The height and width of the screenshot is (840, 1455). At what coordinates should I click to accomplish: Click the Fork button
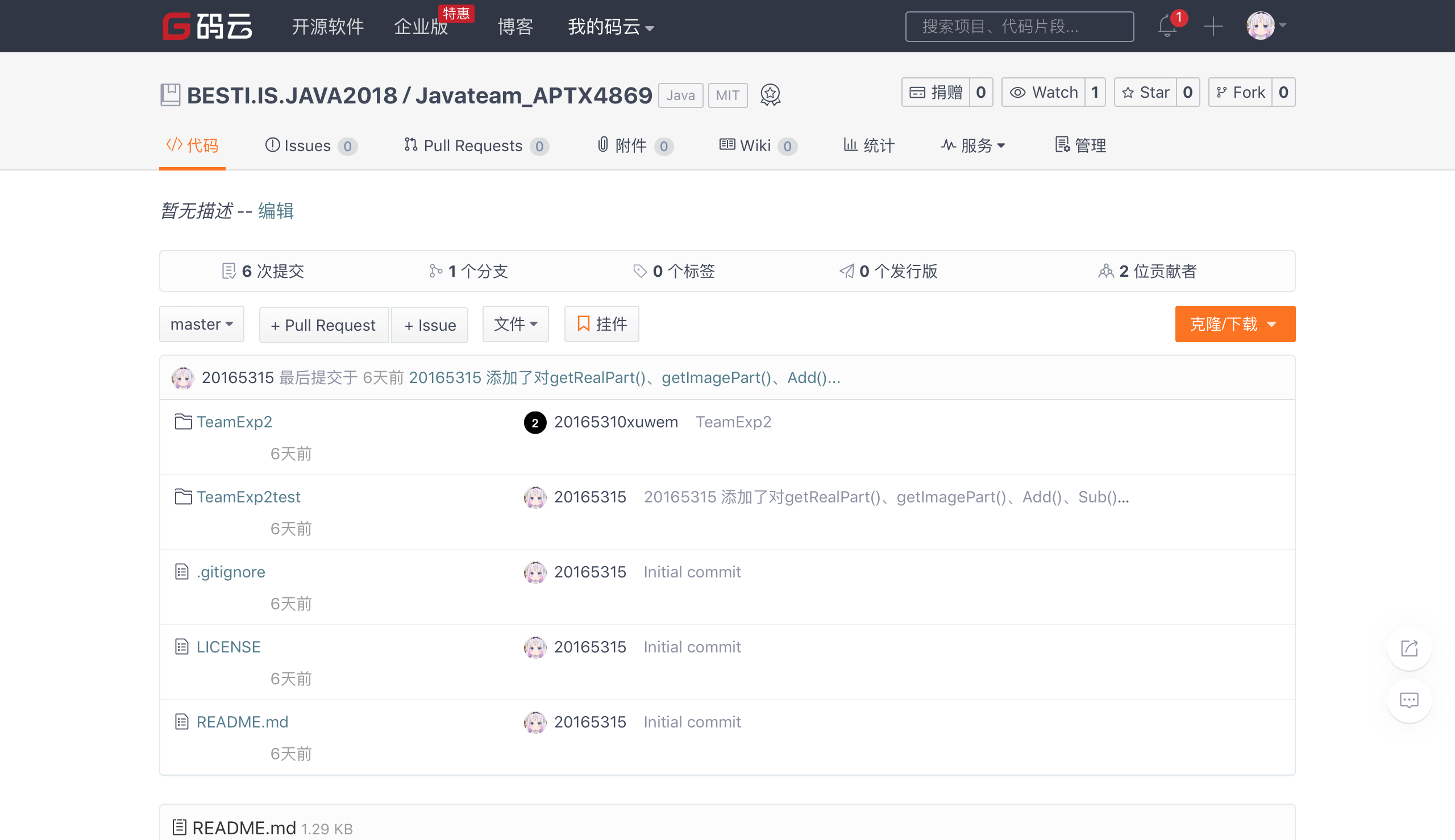coord(1240,92)
